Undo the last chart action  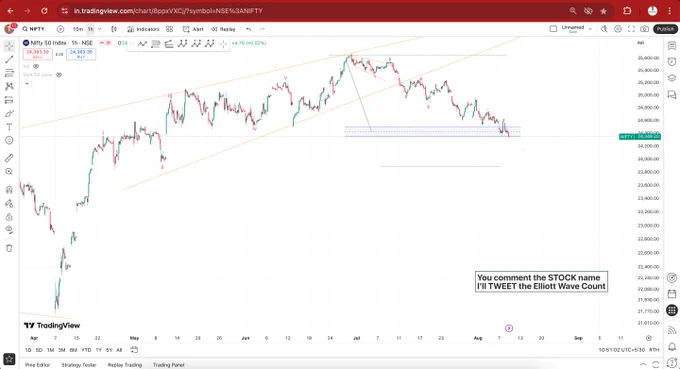248,29
